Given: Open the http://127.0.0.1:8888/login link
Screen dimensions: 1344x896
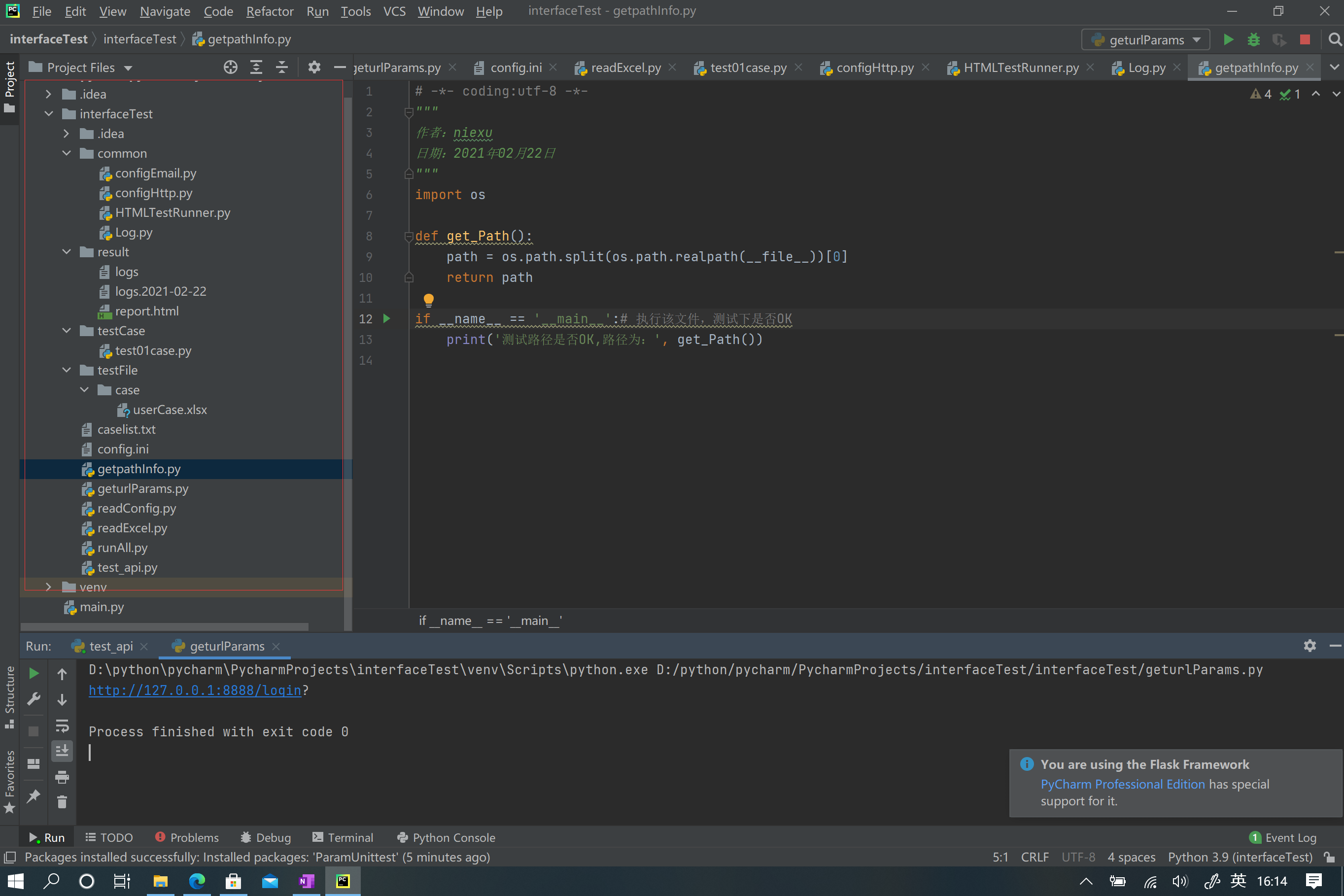Looking at the screenshot, I should click(x=194, y=689).
